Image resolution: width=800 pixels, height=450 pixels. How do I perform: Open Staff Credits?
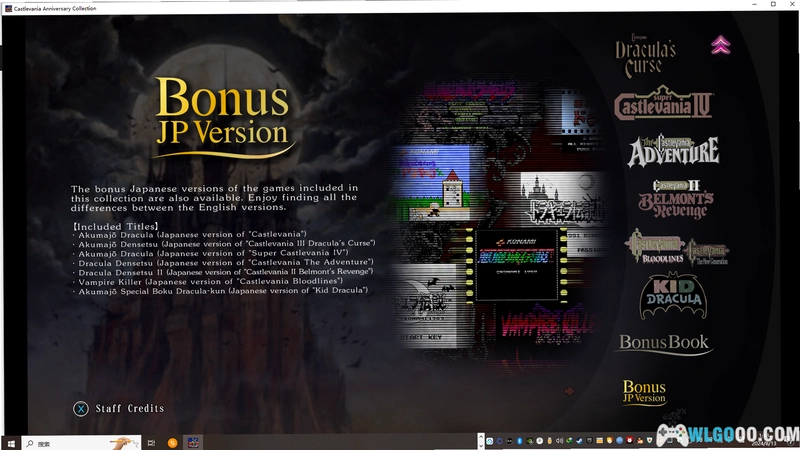(x=130, y=408)
